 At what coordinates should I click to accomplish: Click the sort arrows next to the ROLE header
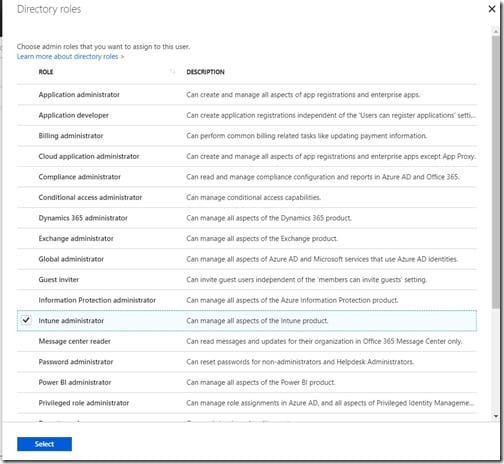(172, 71)
